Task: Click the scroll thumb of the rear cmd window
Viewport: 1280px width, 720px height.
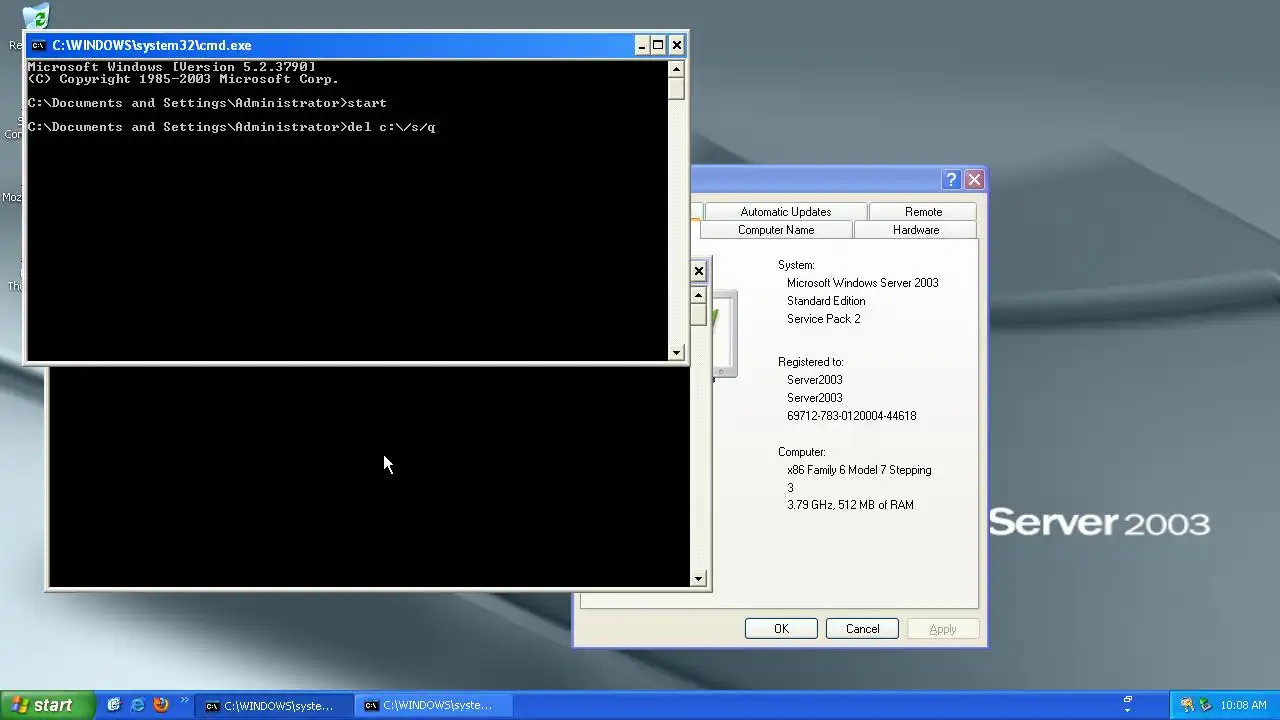Action: click(x=699, y=314)
